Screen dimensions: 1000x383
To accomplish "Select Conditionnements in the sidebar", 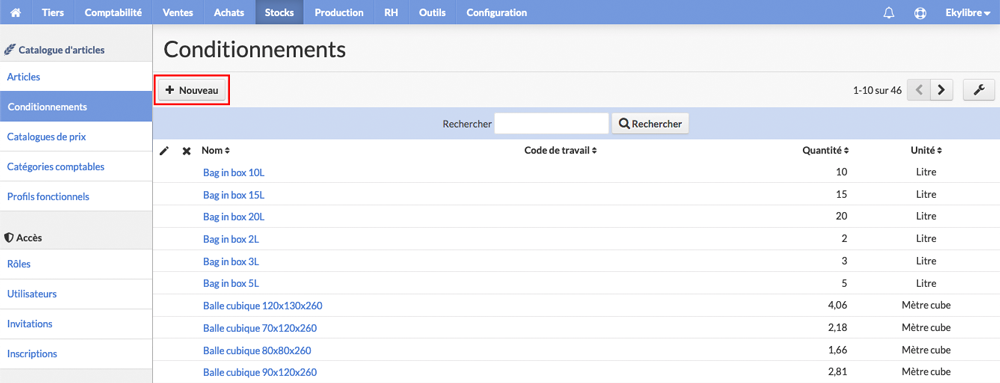I will click(76, 106).
